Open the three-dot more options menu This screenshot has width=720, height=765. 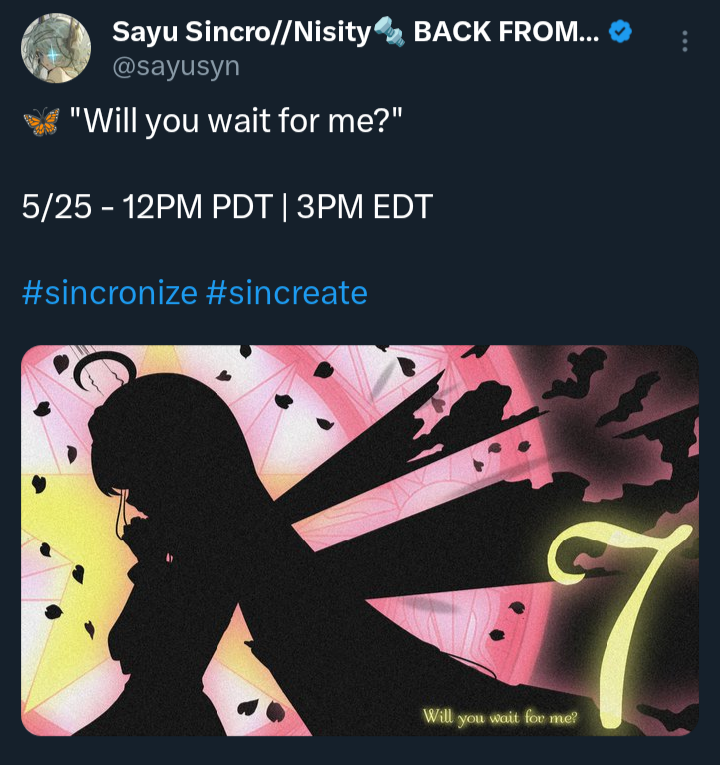pyautogui.click(x=684, y=41)
